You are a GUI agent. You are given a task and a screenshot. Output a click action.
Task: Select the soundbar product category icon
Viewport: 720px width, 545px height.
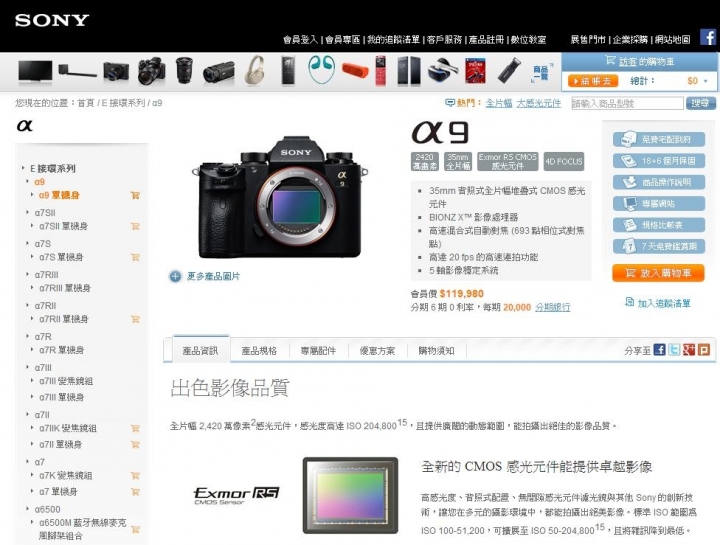coord(77,71)
